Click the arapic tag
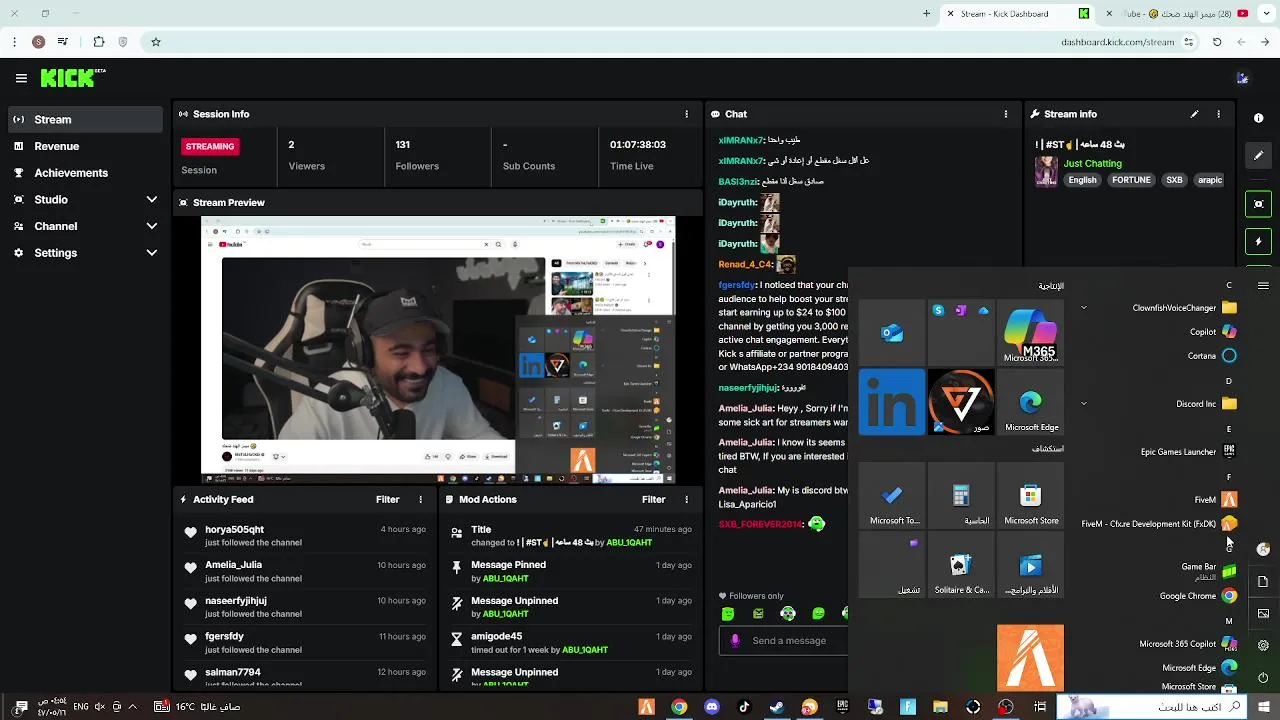This screenshot has height=720, width=1280. click(1210, 180)
